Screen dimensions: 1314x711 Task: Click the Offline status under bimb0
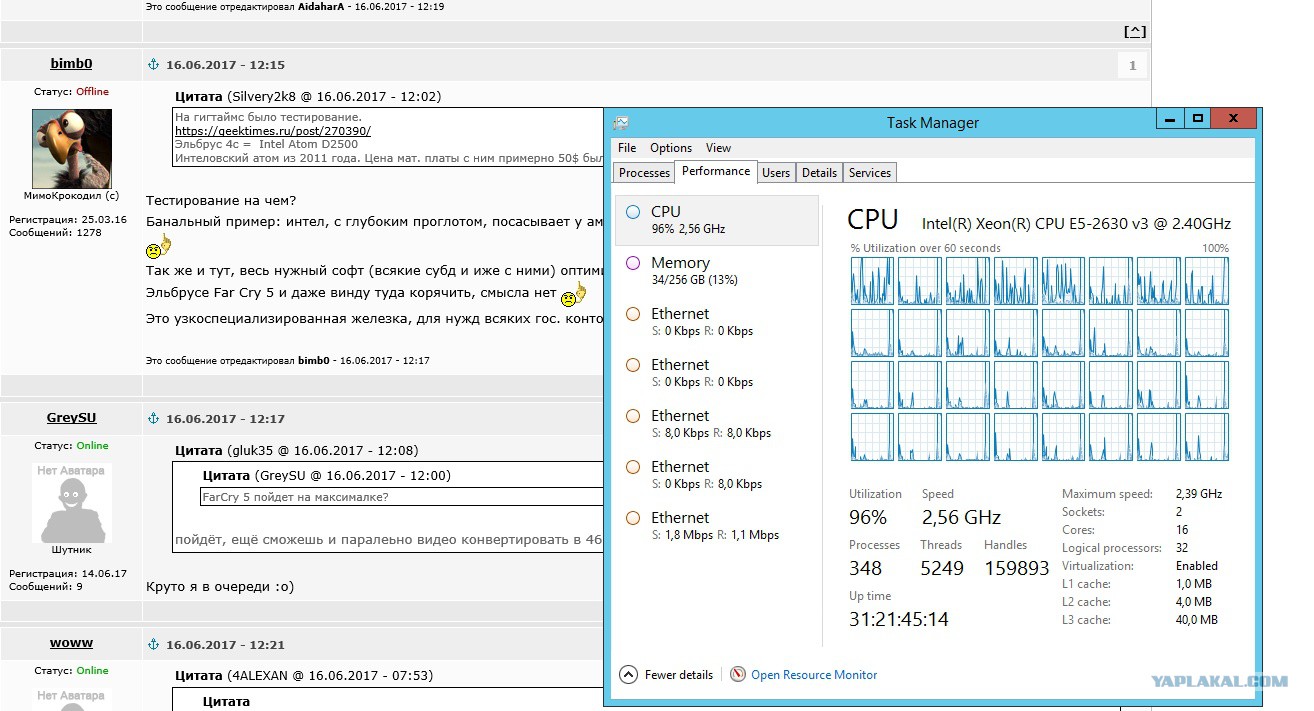tap(93, 91)
